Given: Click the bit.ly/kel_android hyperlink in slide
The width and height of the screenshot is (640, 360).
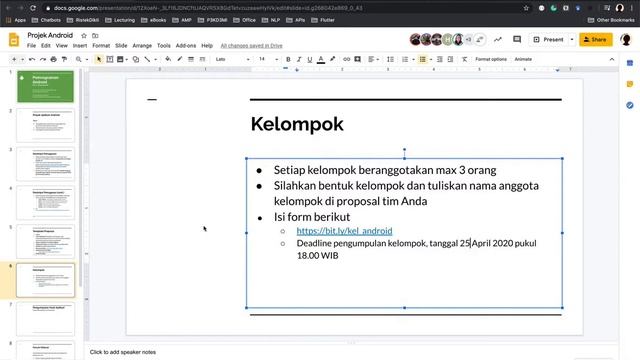Looking at the screenshot, I should (344, 231).
